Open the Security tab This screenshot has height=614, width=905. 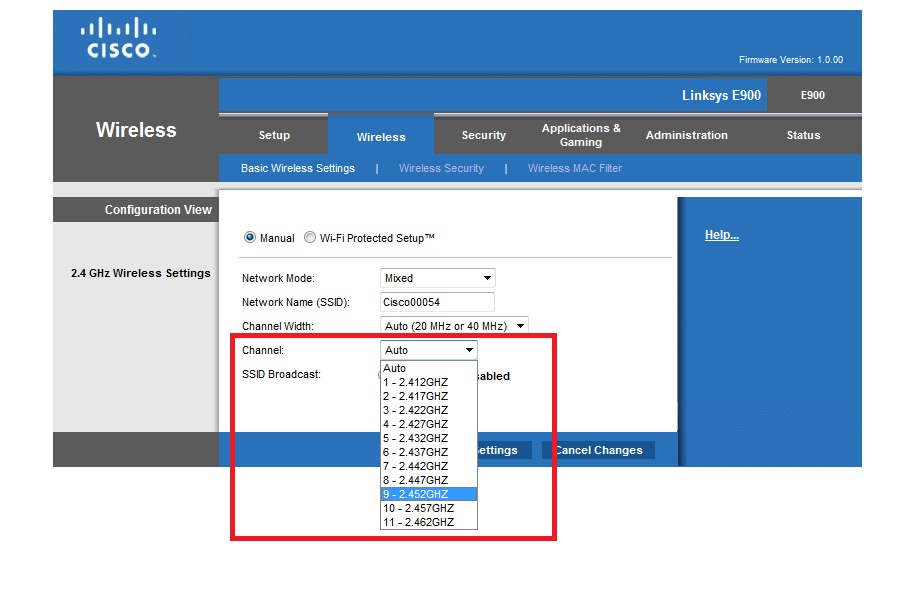pyautogui.click(x=484, y=135)
